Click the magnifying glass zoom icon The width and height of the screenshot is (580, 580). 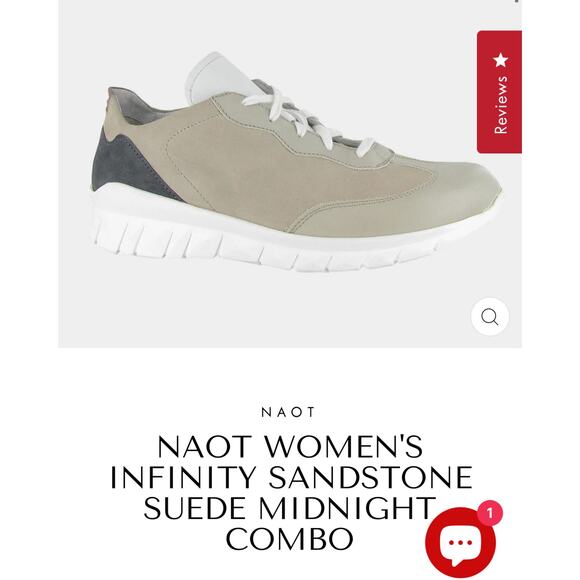click(490, 317)
